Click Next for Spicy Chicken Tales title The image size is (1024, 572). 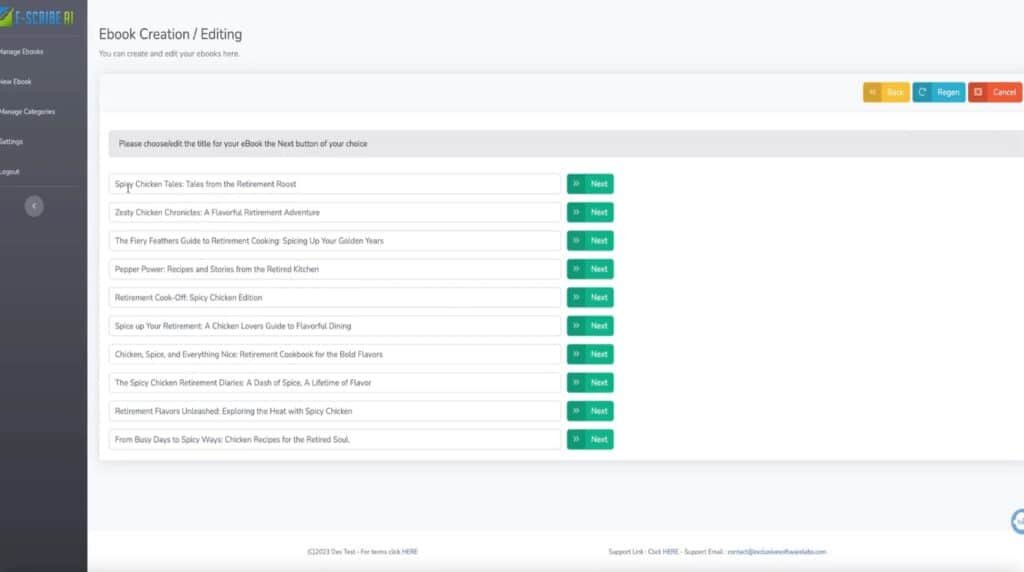[x=590, y=183]
